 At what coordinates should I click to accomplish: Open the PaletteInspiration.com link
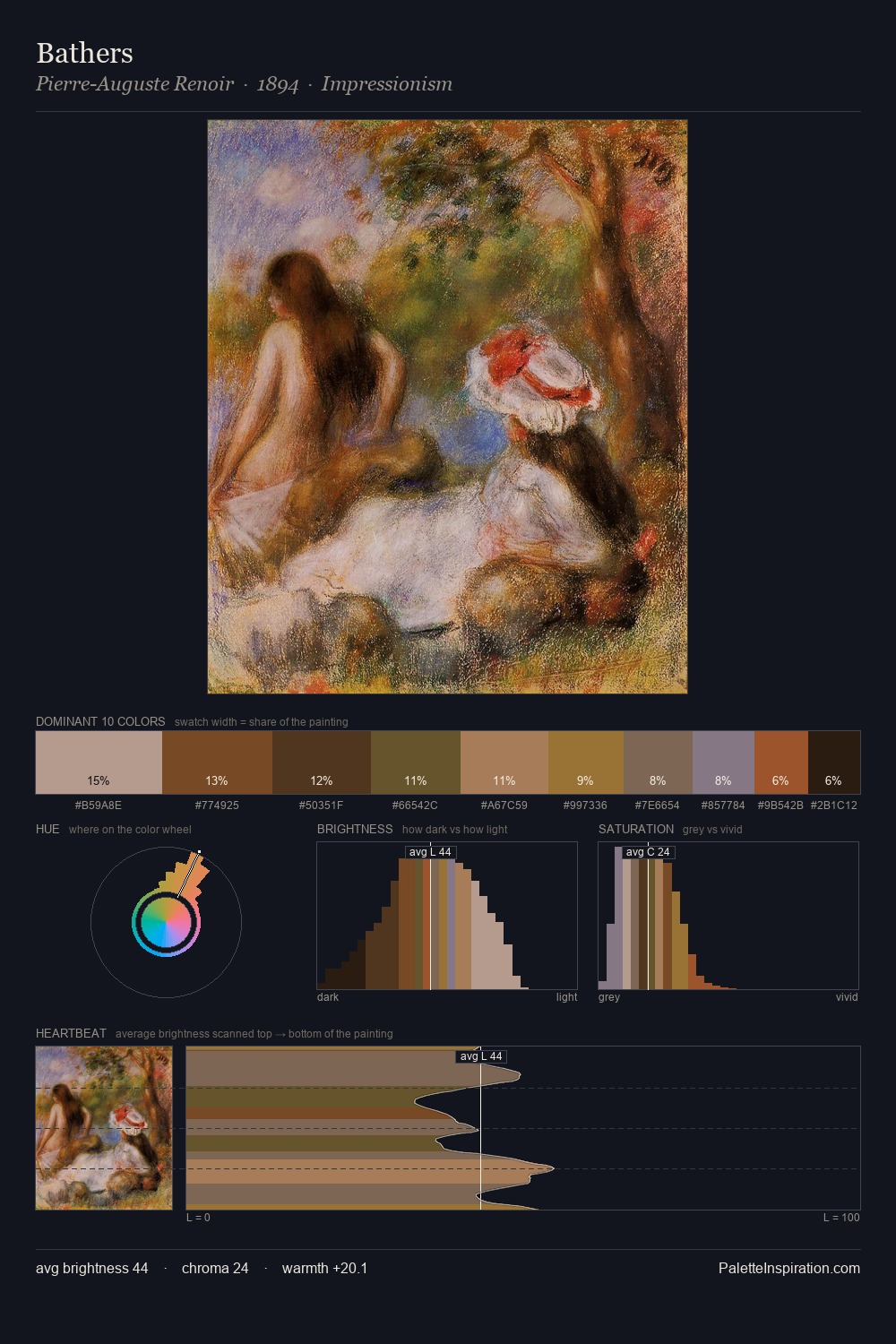(789, 1268)
